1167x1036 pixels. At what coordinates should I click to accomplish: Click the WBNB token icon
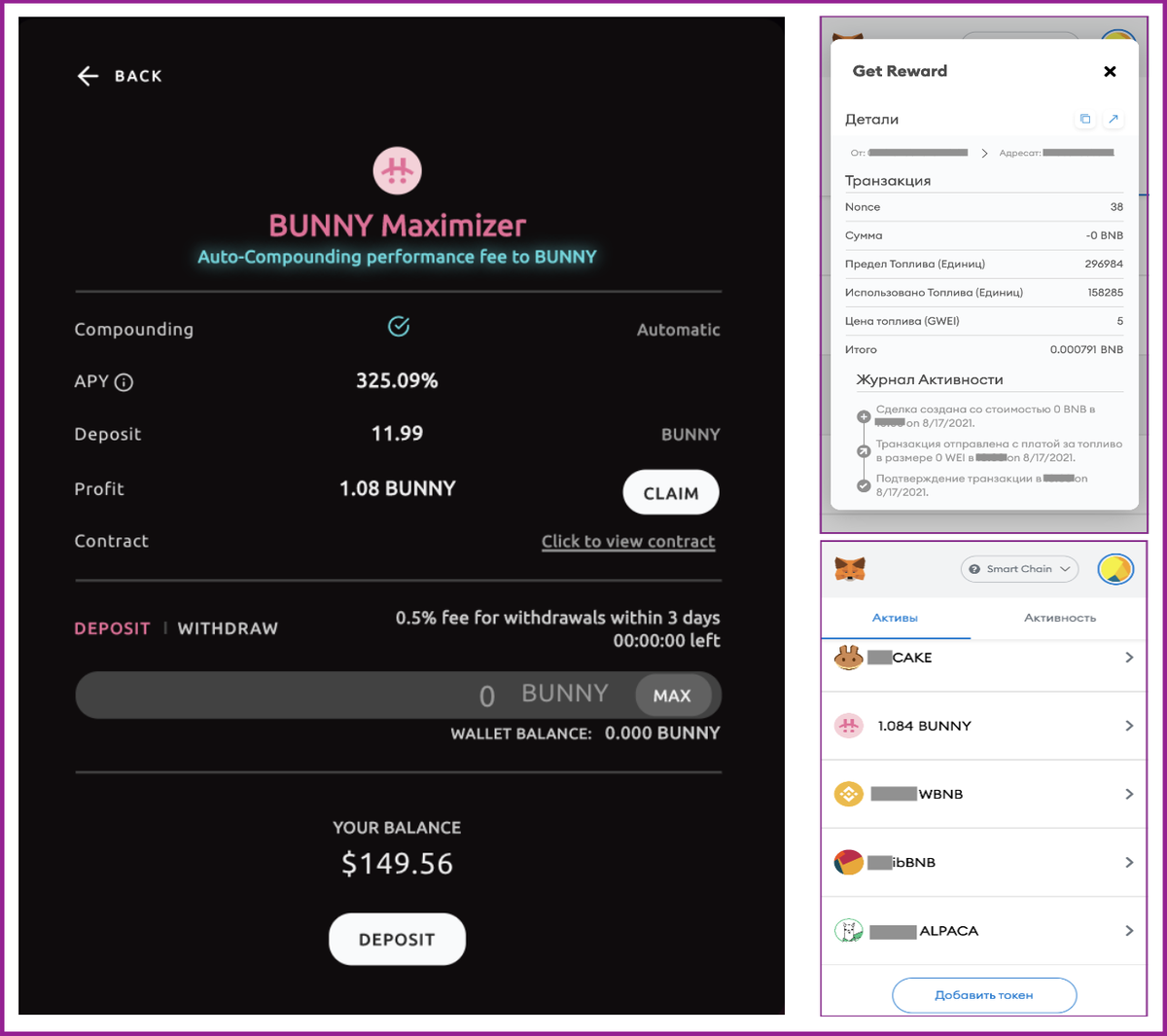click(849, 794)
